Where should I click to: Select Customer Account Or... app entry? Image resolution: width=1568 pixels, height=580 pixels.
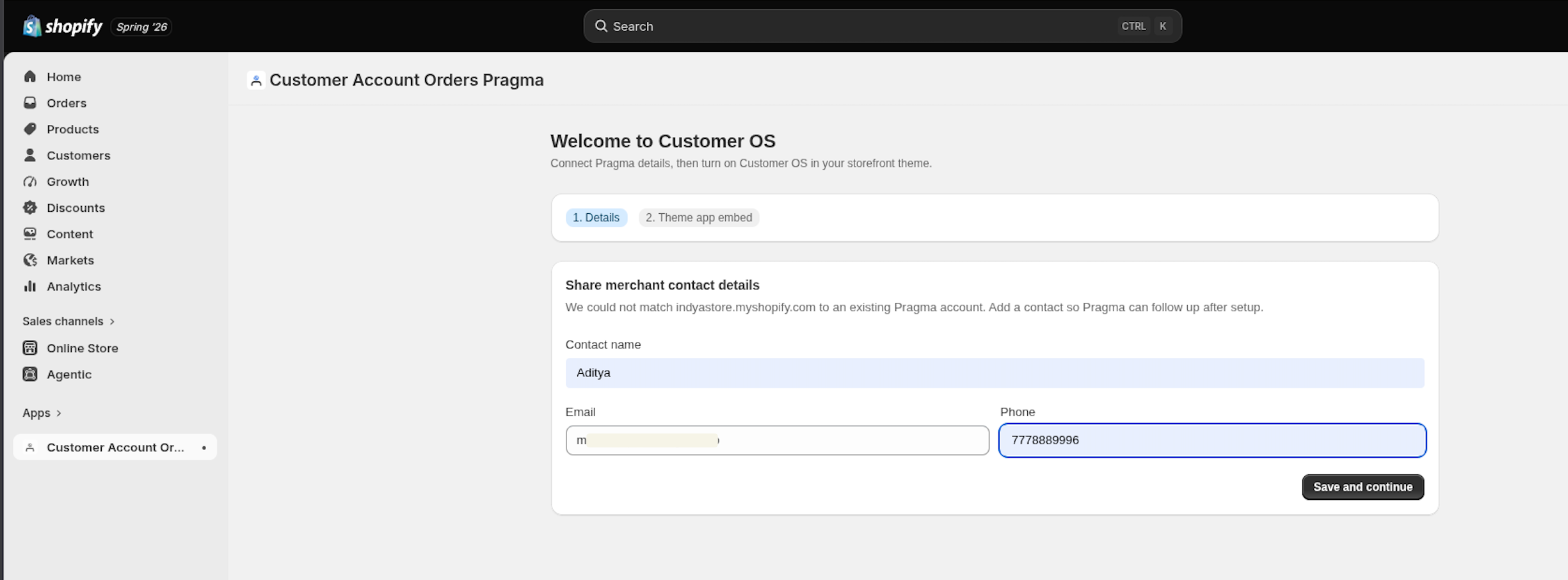point(115,447)
